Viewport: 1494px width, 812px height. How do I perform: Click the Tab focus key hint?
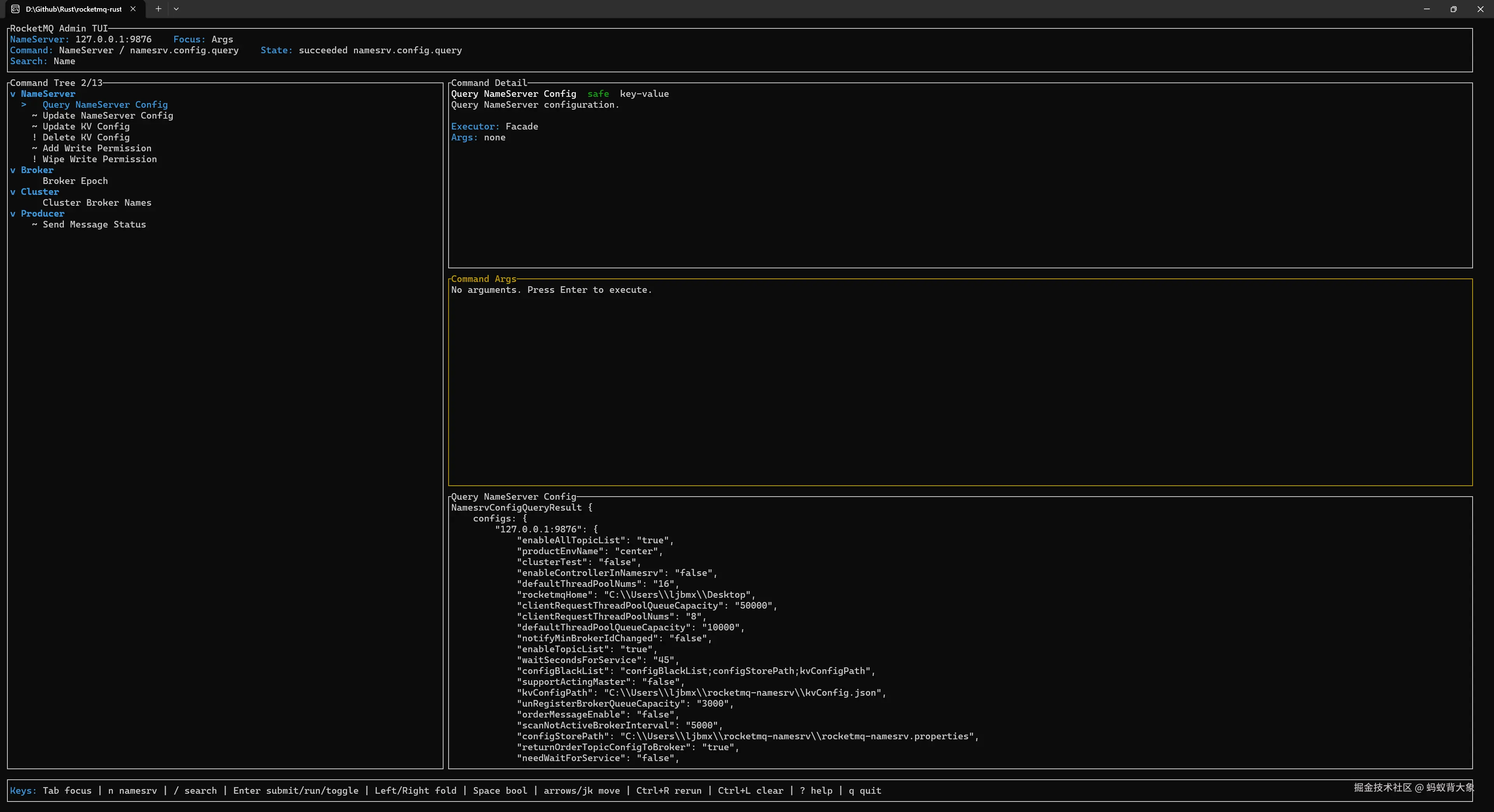(67, 791)
